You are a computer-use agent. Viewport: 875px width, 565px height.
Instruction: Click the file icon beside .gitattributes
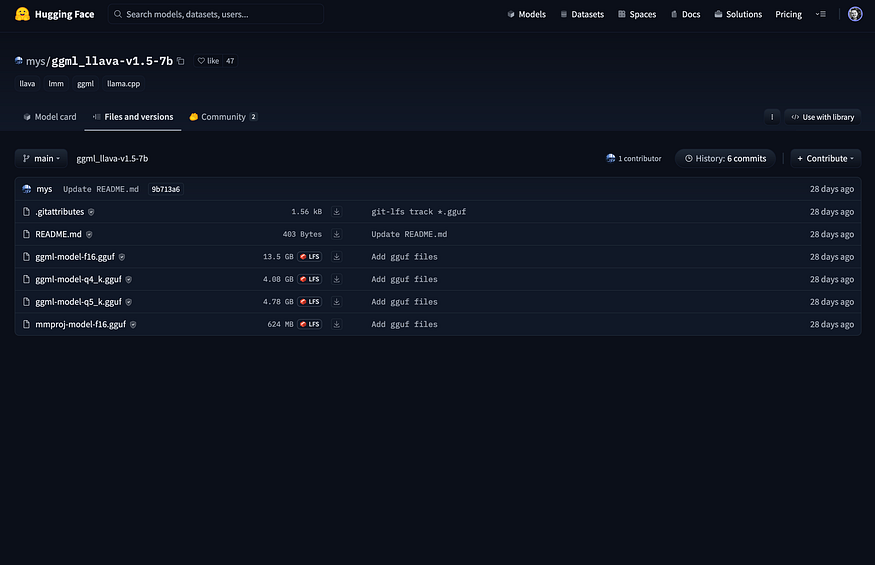[26, 212]
